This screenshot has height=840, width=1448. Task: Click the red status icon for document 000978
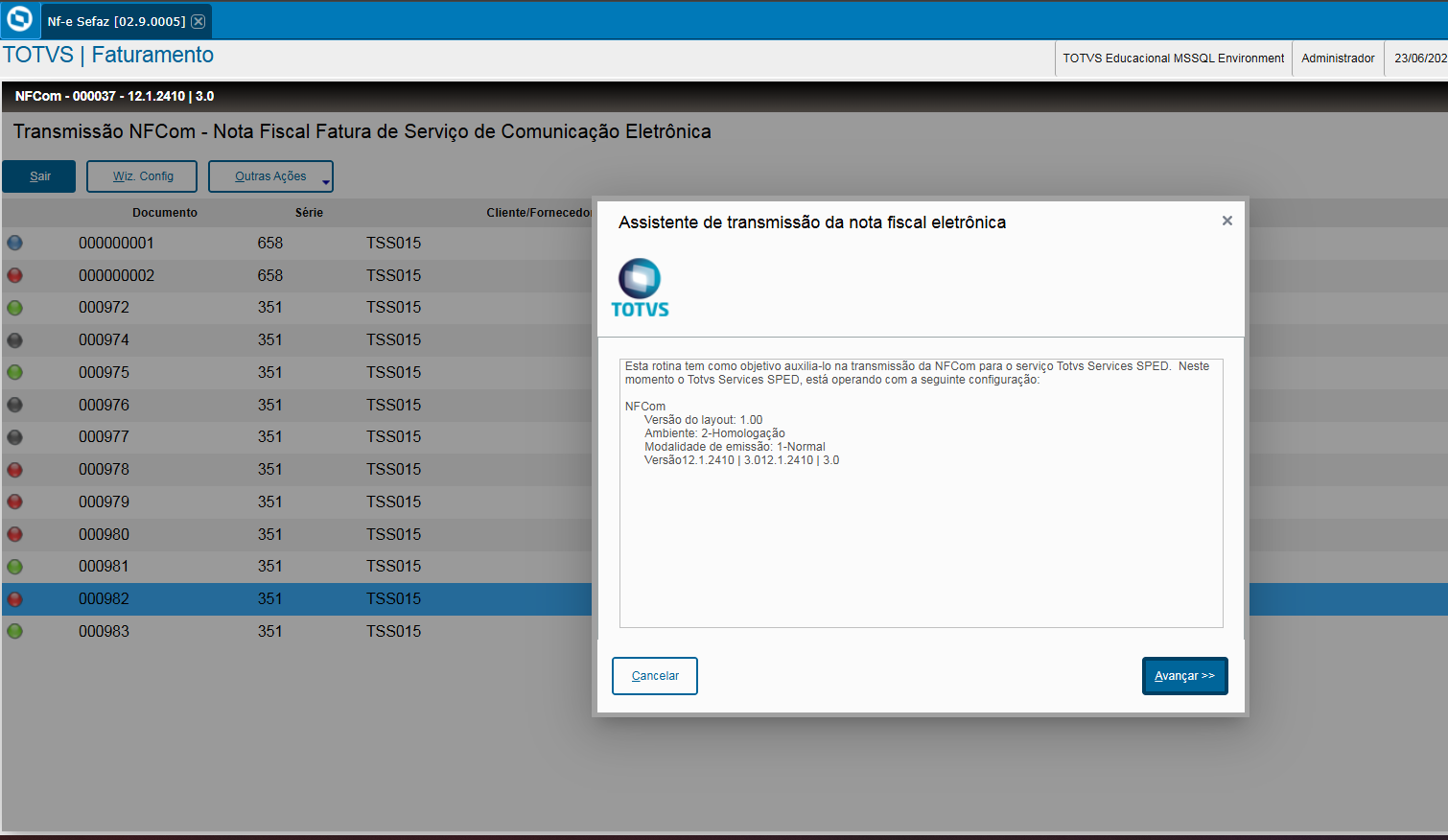pos(15,470)
